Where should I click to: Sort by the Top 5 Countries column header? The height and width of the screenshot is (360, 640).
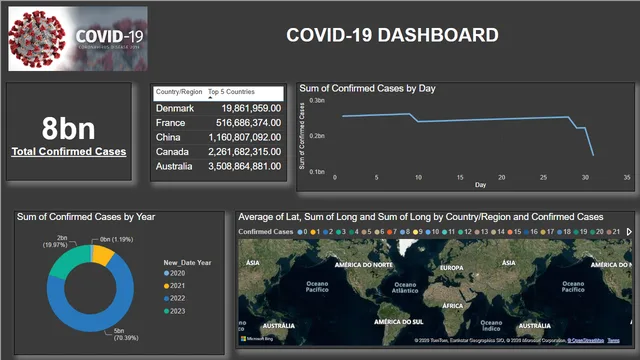point(231,92)
